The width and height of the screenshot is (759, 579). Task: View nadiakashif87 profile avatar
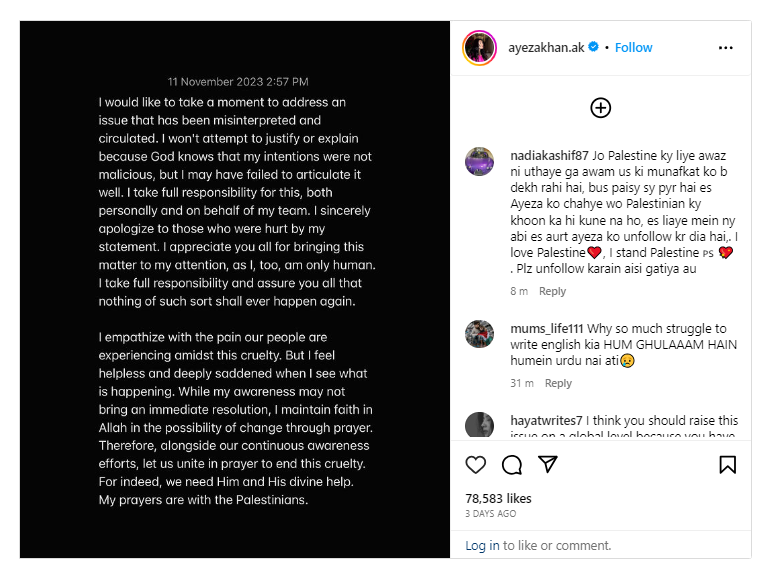coord(480,162)
